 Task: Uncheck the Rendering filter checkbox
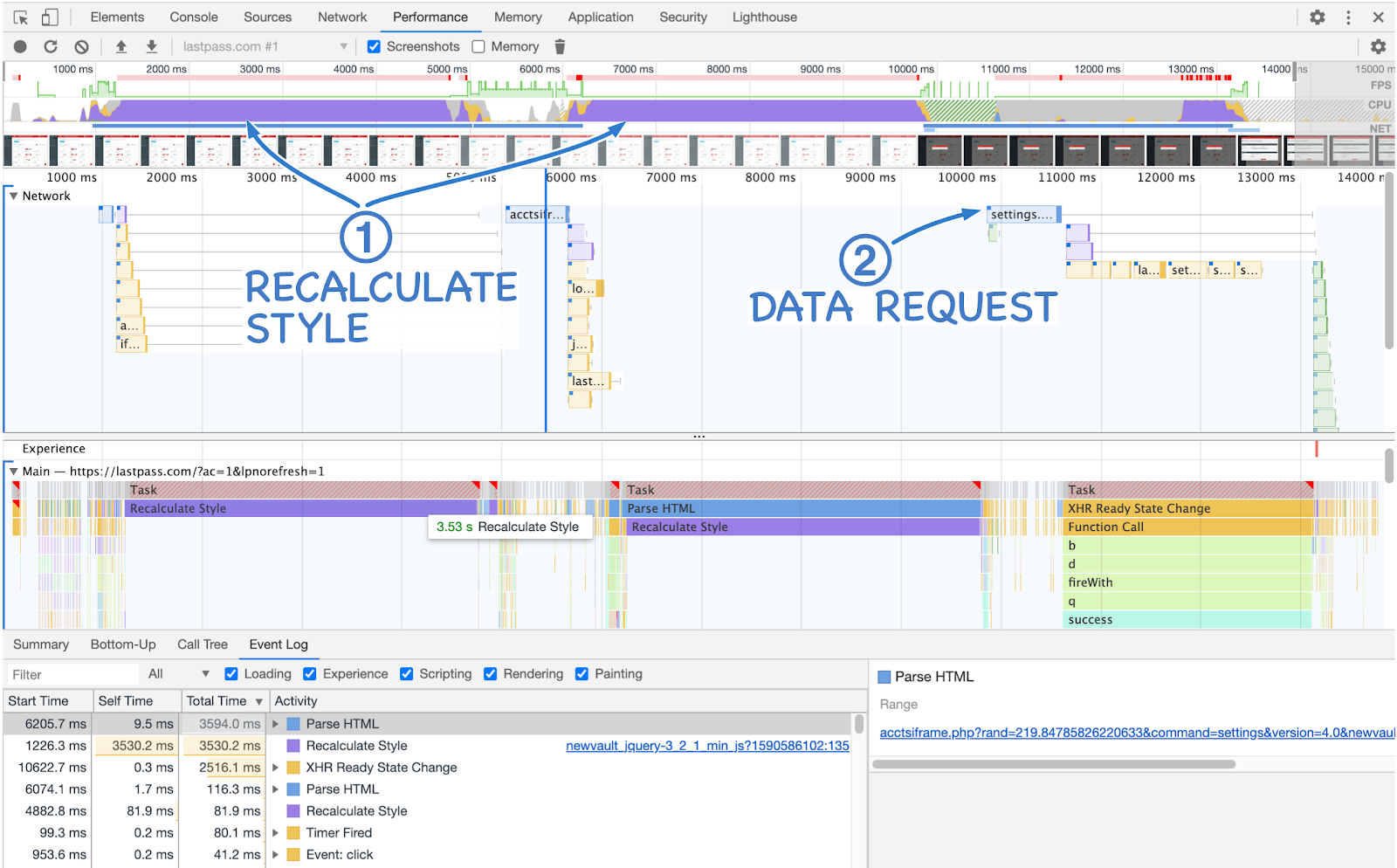click(491, 674)
